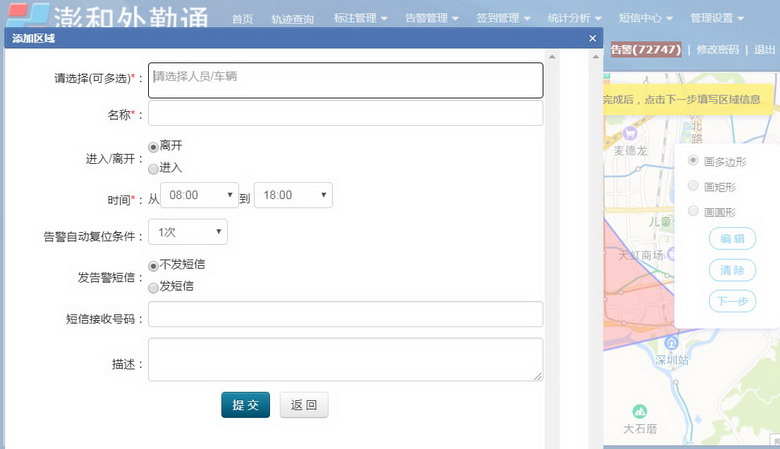Screen dimensions: 780x449
Task: Choose the 不发短信 radio option
Action: click(x=153, y=266)
